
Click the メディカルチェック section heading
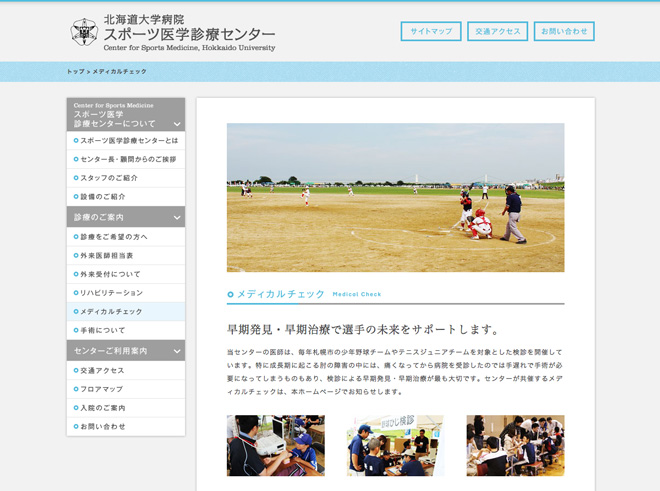click(281, 294)
